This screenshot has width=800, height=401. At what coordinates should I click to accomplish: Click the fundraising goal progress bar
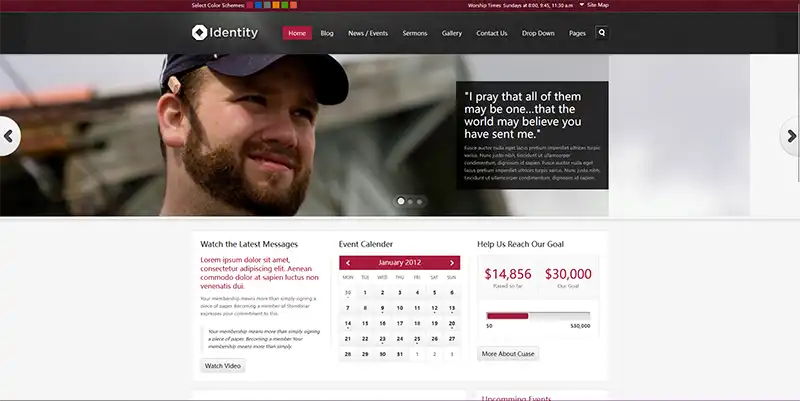click(538, 316)
